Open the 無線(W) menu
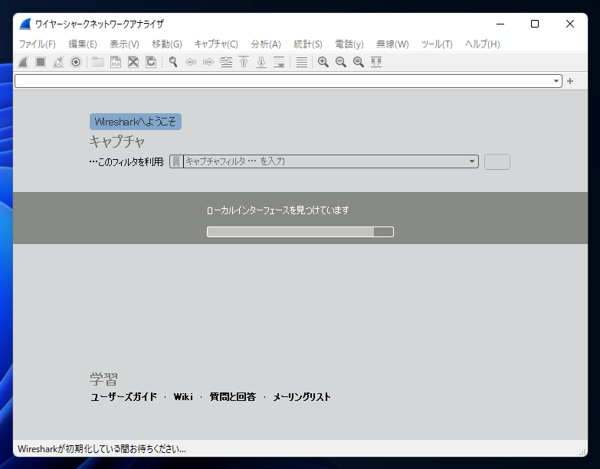The height and width of the screenshot is (469, 600). point(393,44)
